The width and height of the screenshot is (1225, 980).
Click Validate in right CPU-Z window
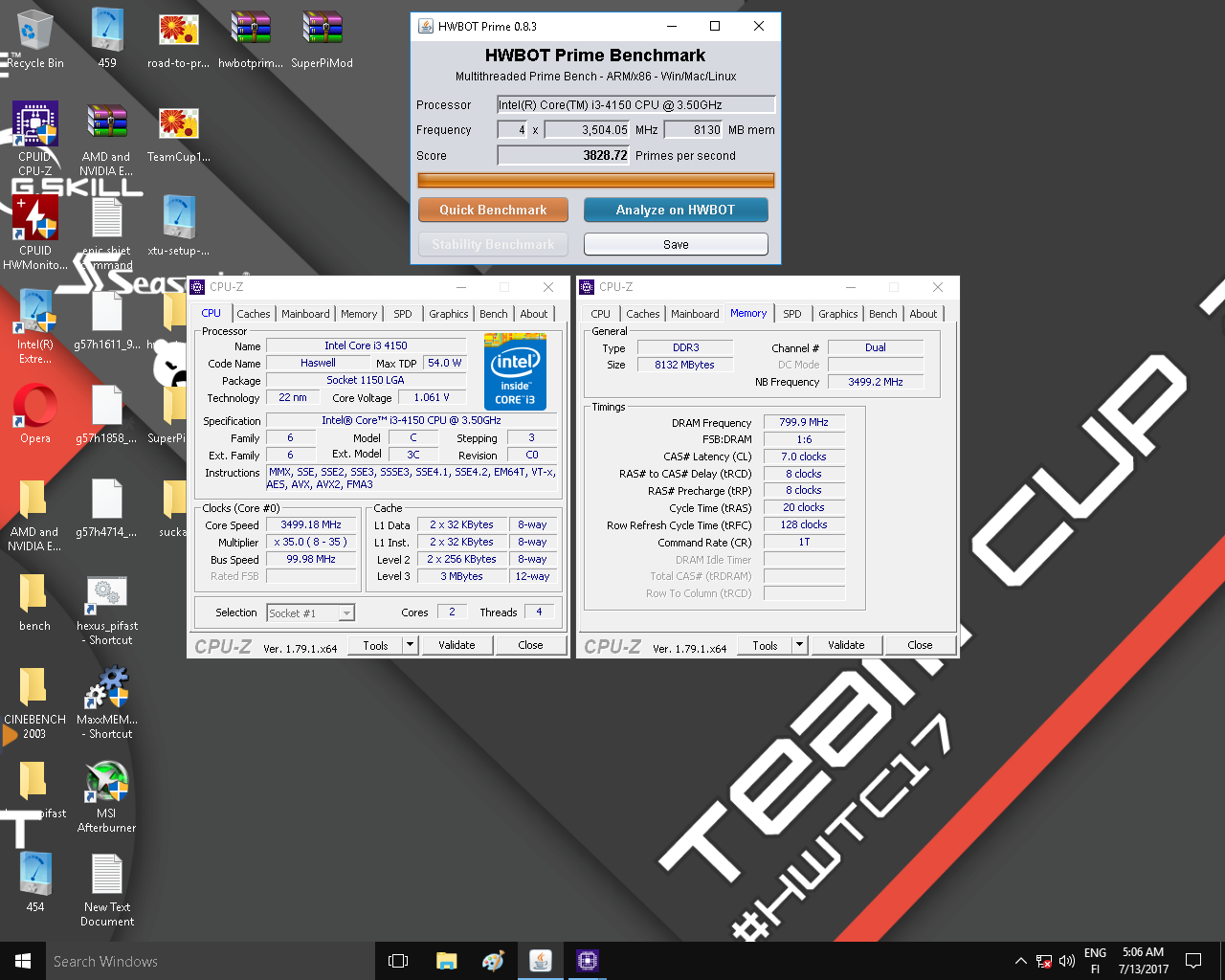tap(846, 645)
